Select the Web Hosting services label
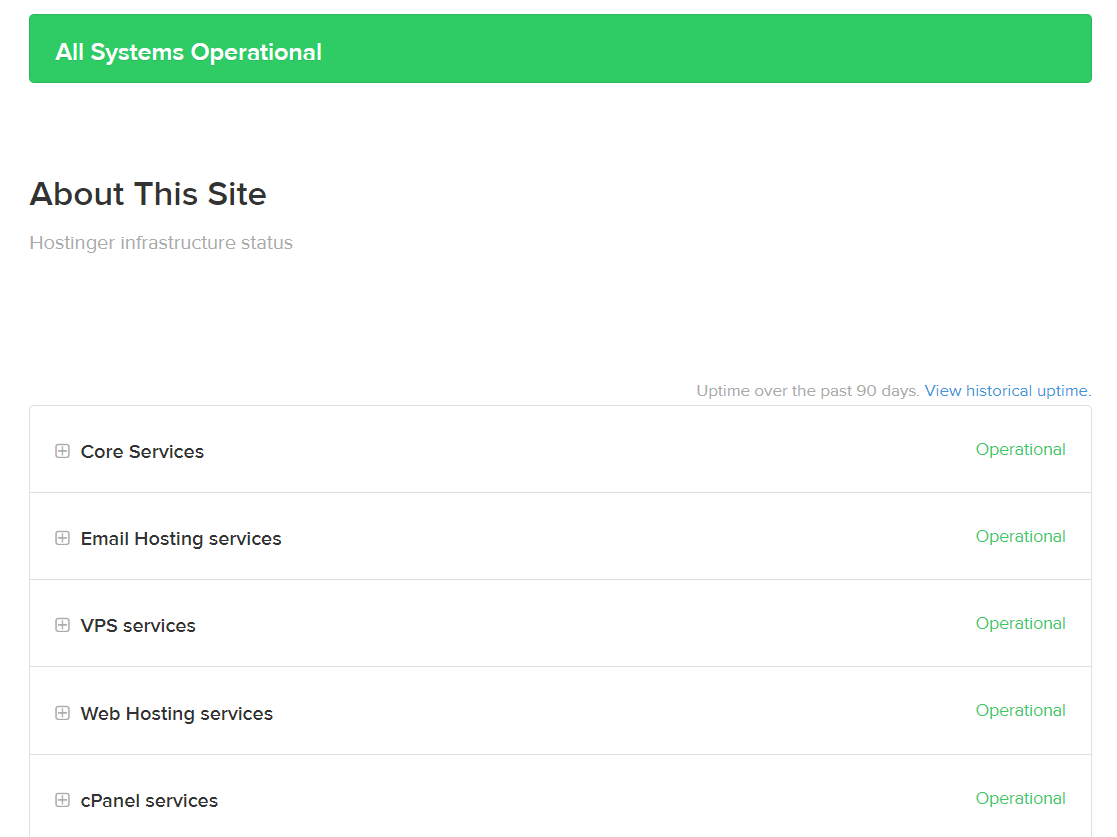1117x837 pixels. [x=177, y=714]
